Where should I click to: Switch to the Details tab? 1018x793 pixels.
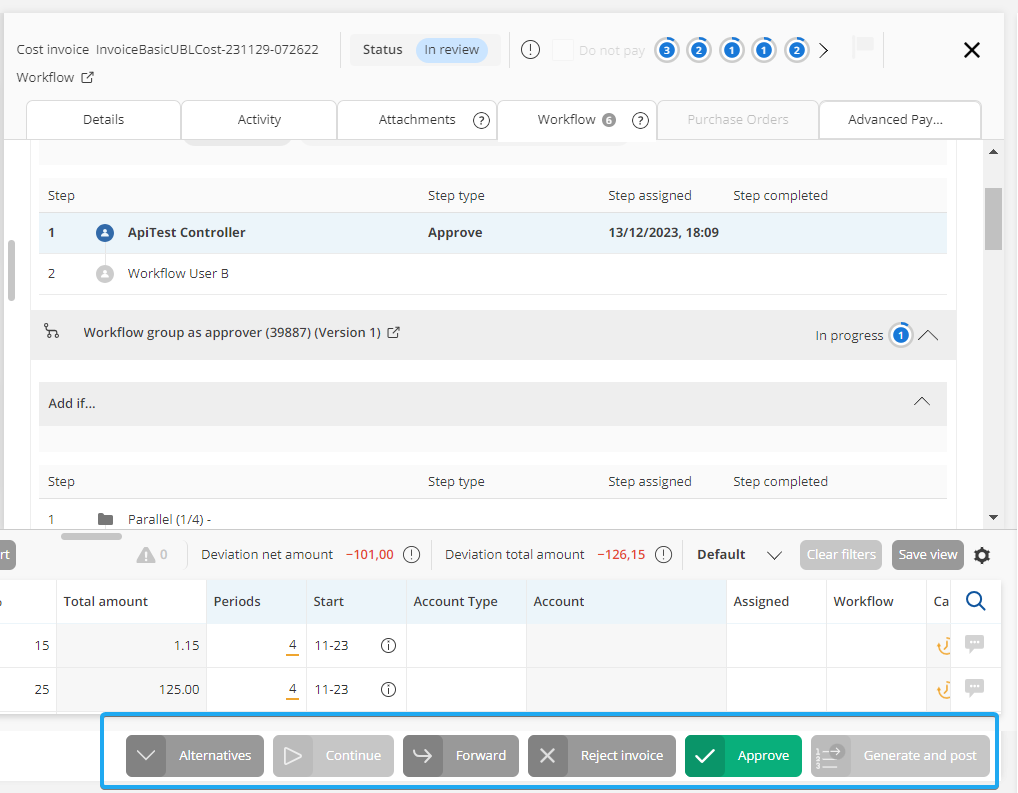click(103, 120)
